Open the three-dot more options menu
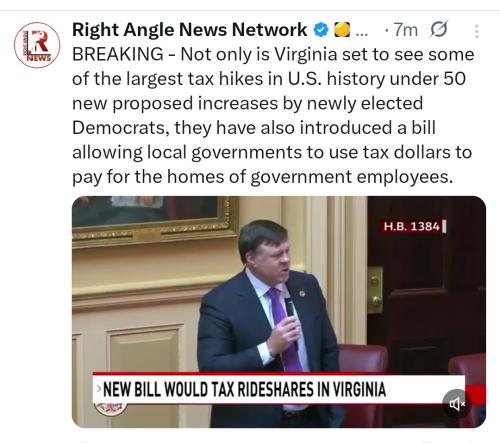Screen dimensions: 500x443 tap(477, 31)
